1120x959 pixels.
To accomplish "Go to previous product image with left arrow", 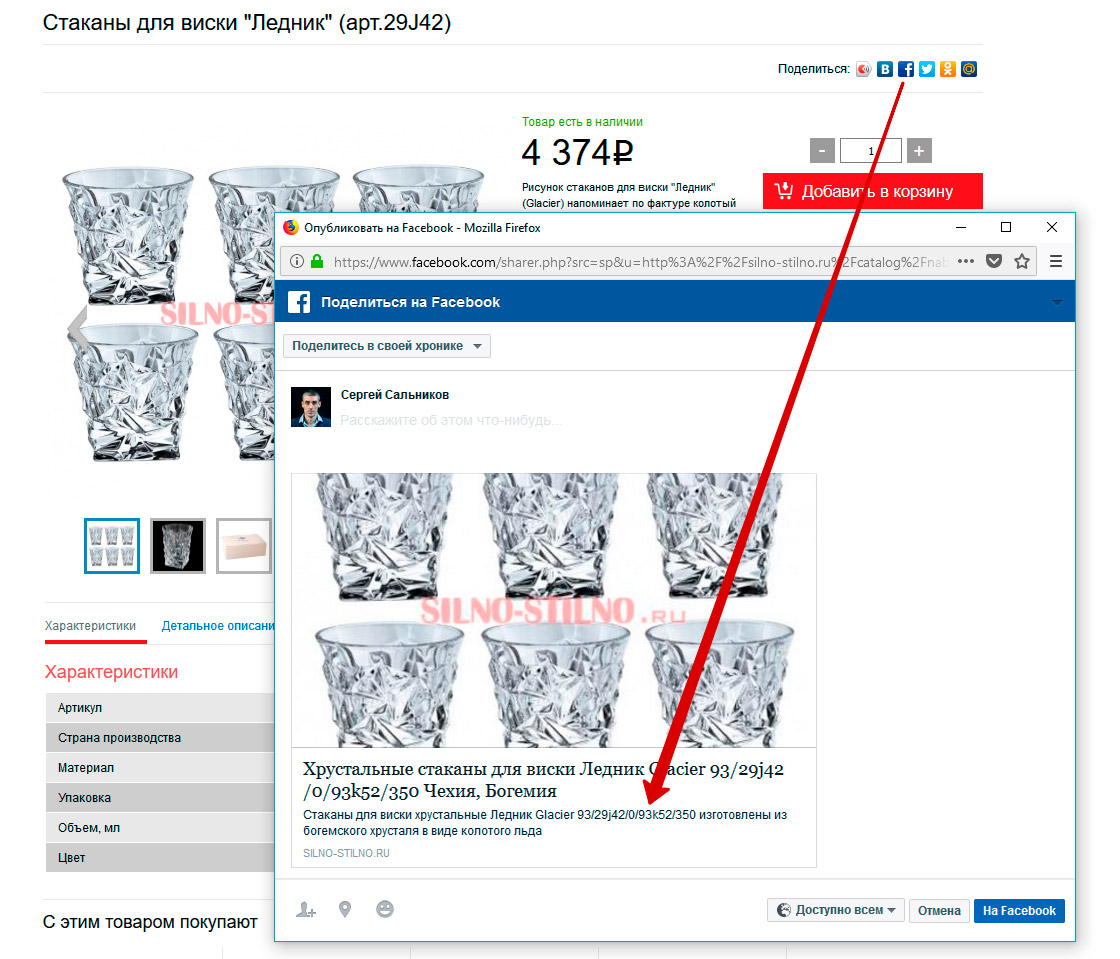I will [78, 328].
